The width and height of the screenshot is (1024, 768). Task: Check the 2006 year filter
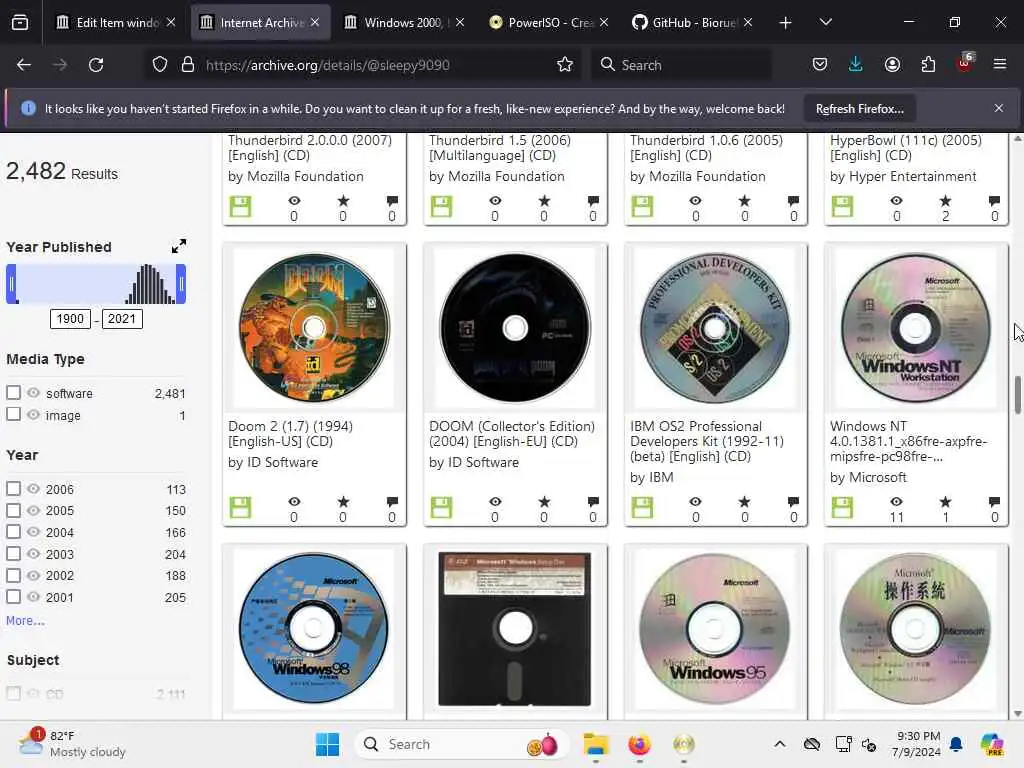13,488
